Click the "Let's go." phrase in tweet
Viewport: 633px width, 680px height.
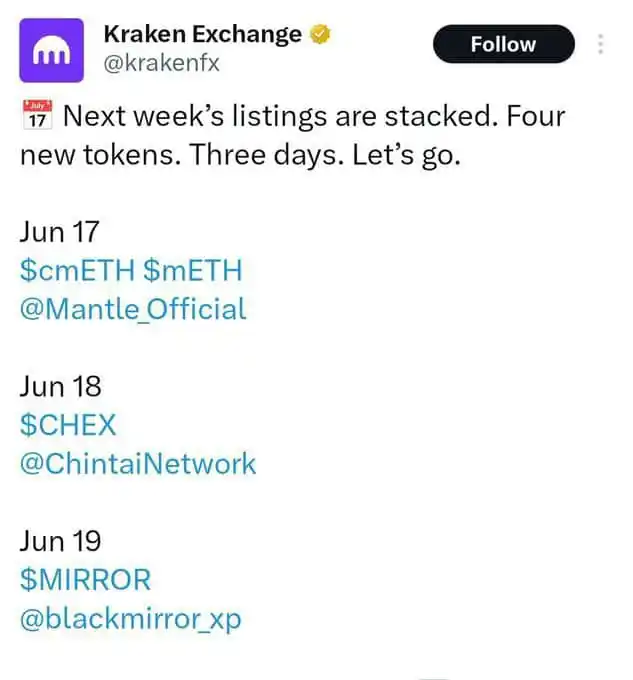coord(406,155)
